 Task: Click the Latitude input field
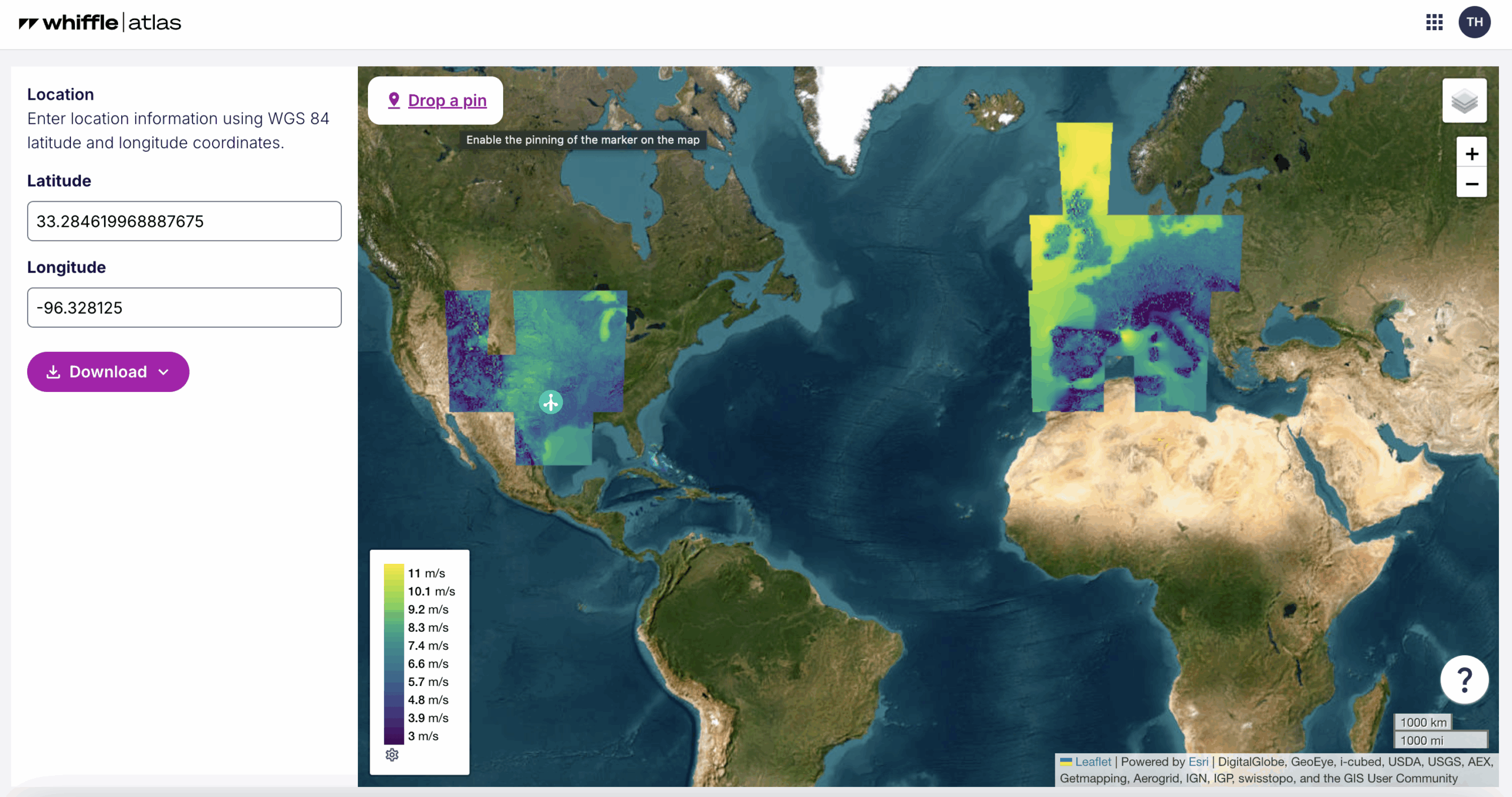184,221
